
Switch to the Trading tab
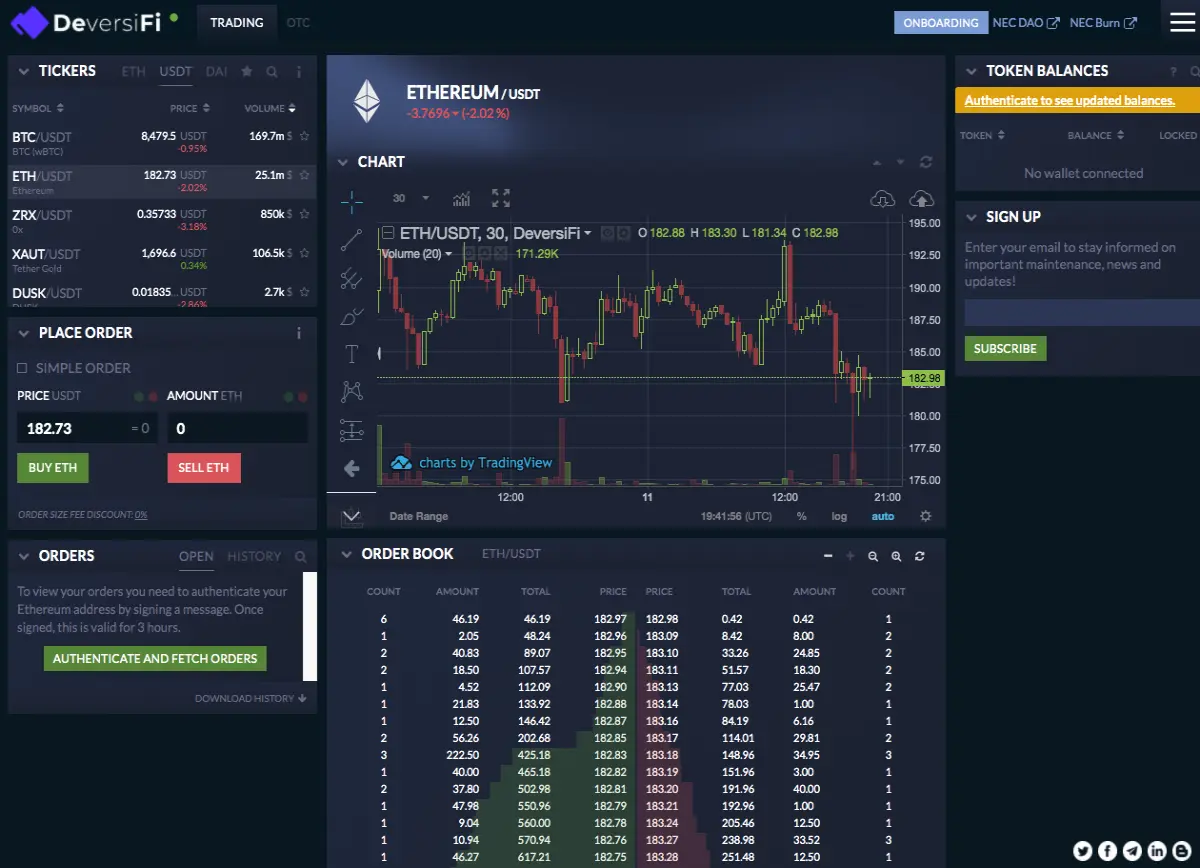click(237, 22)
